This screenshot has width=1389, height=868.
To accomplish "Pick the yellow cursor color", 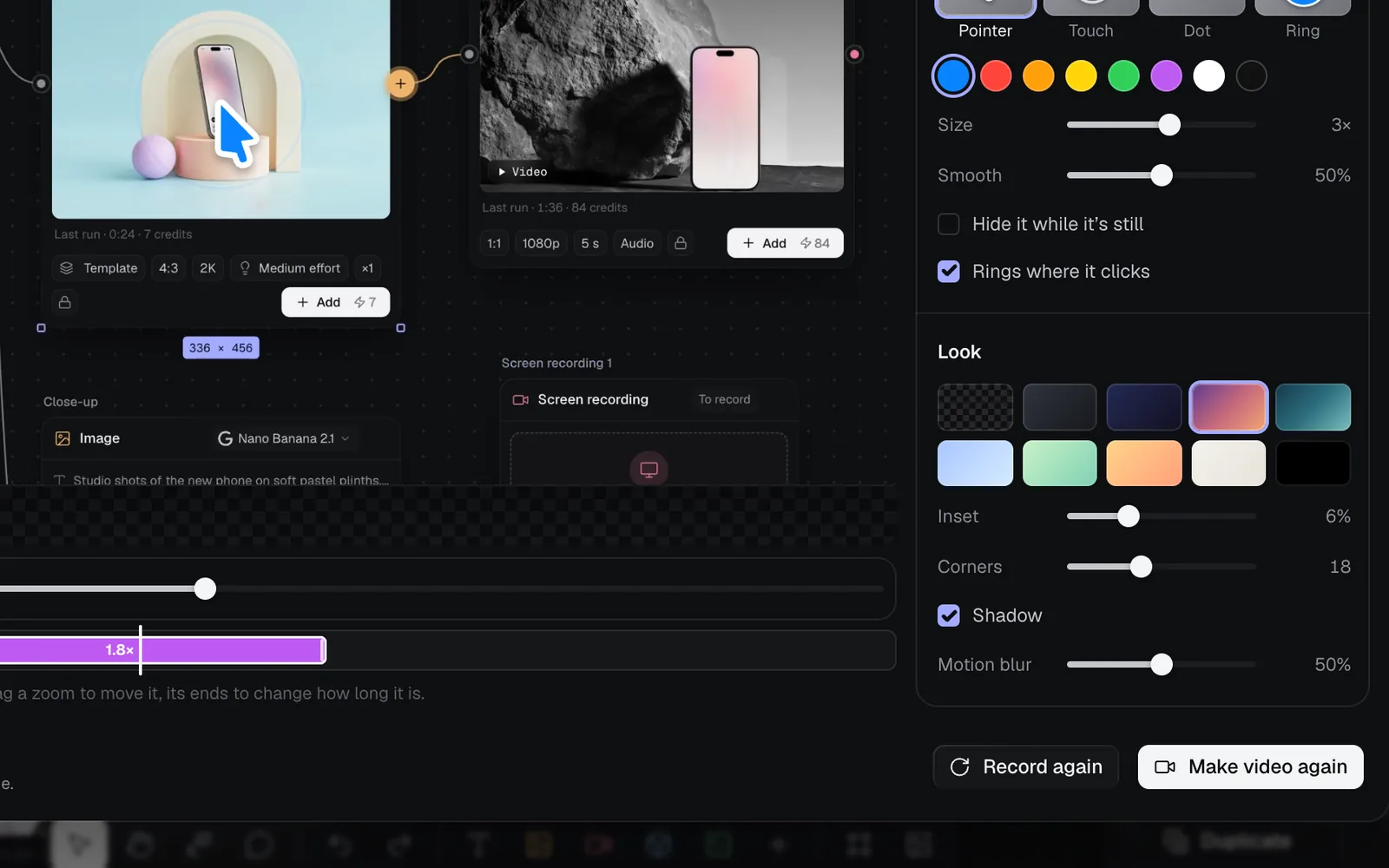I will (x=1081, y=76).
